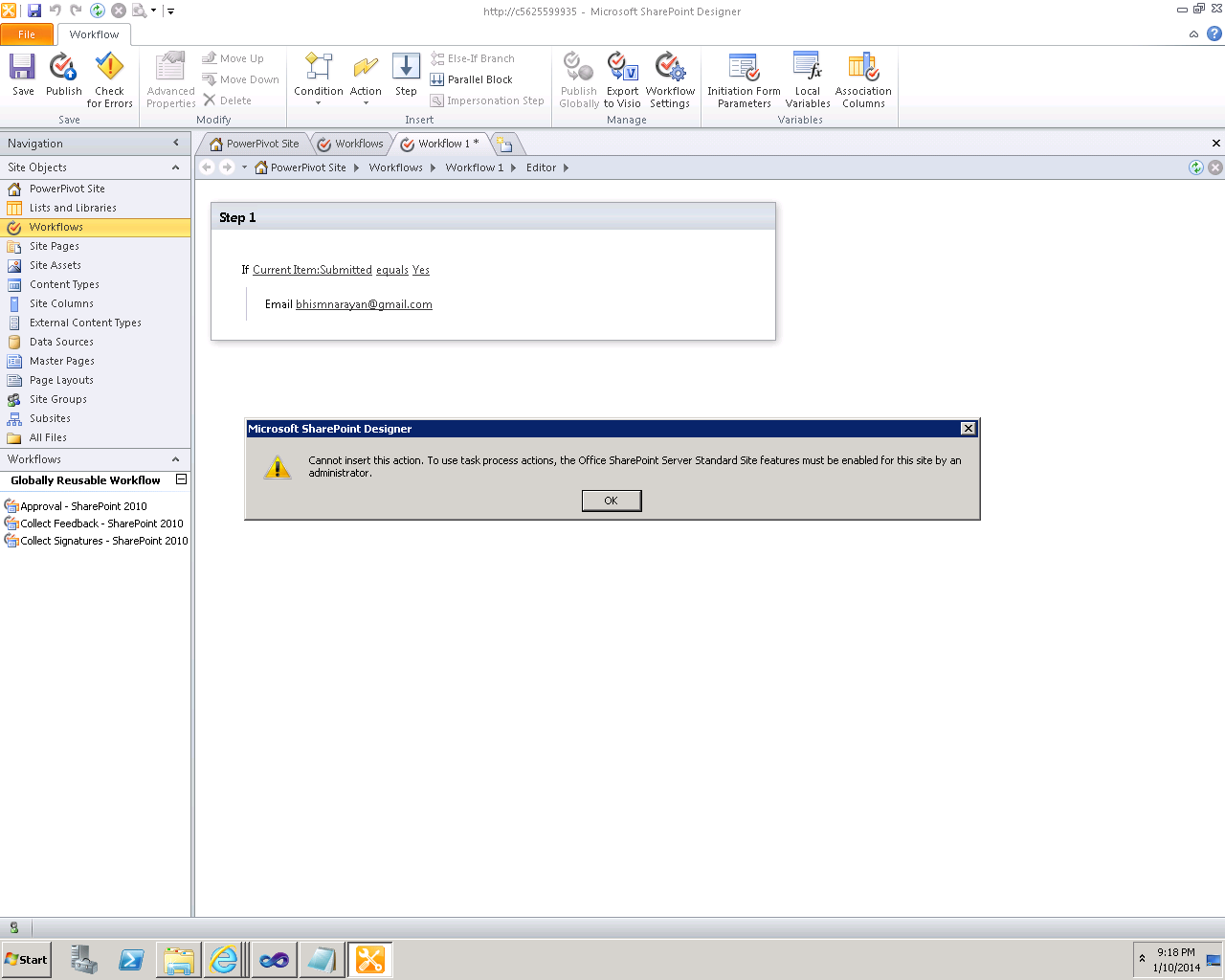Open Data Sources
This screenshot has height=980, width=1225.
pos(96,342)
